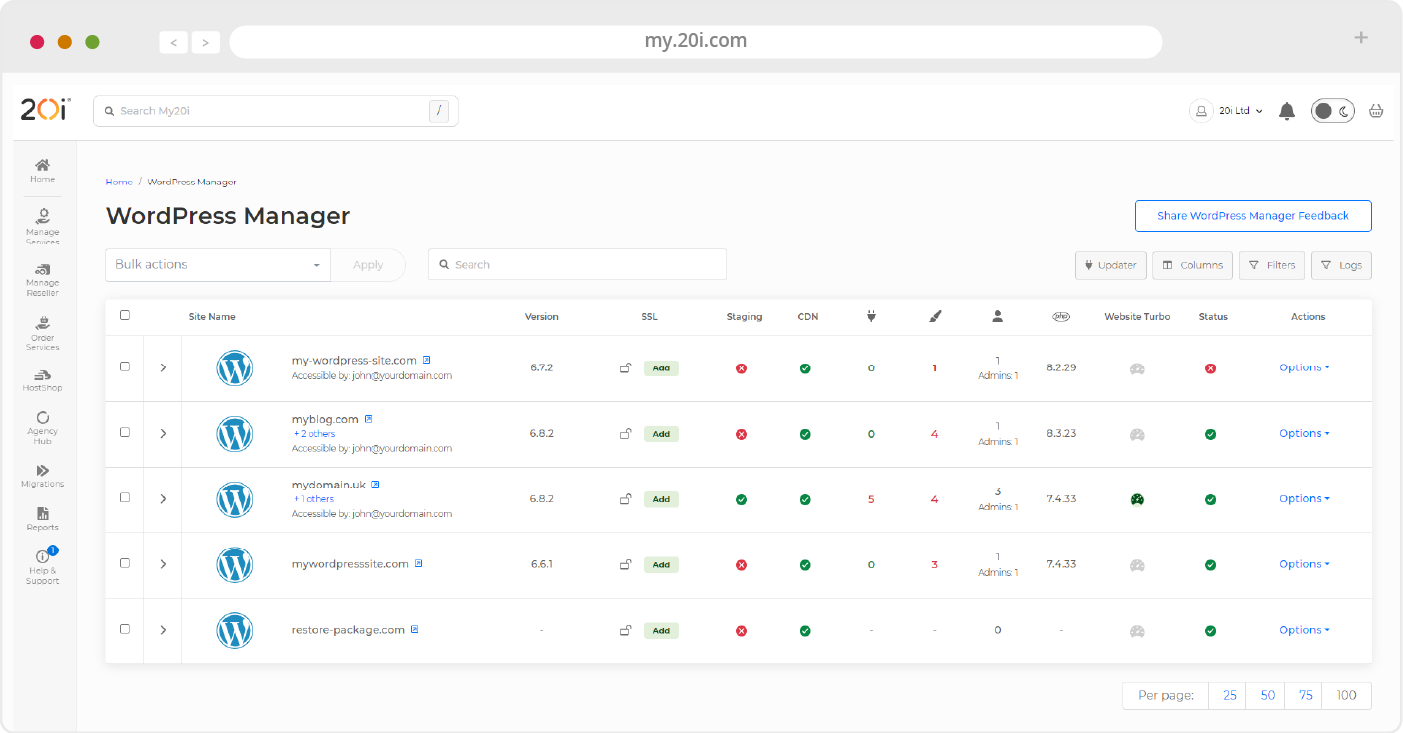The width and height of the screenshot is (1403, 733).
Task: Open HostShop in sidebar
Action: click(x=42, y=381)
